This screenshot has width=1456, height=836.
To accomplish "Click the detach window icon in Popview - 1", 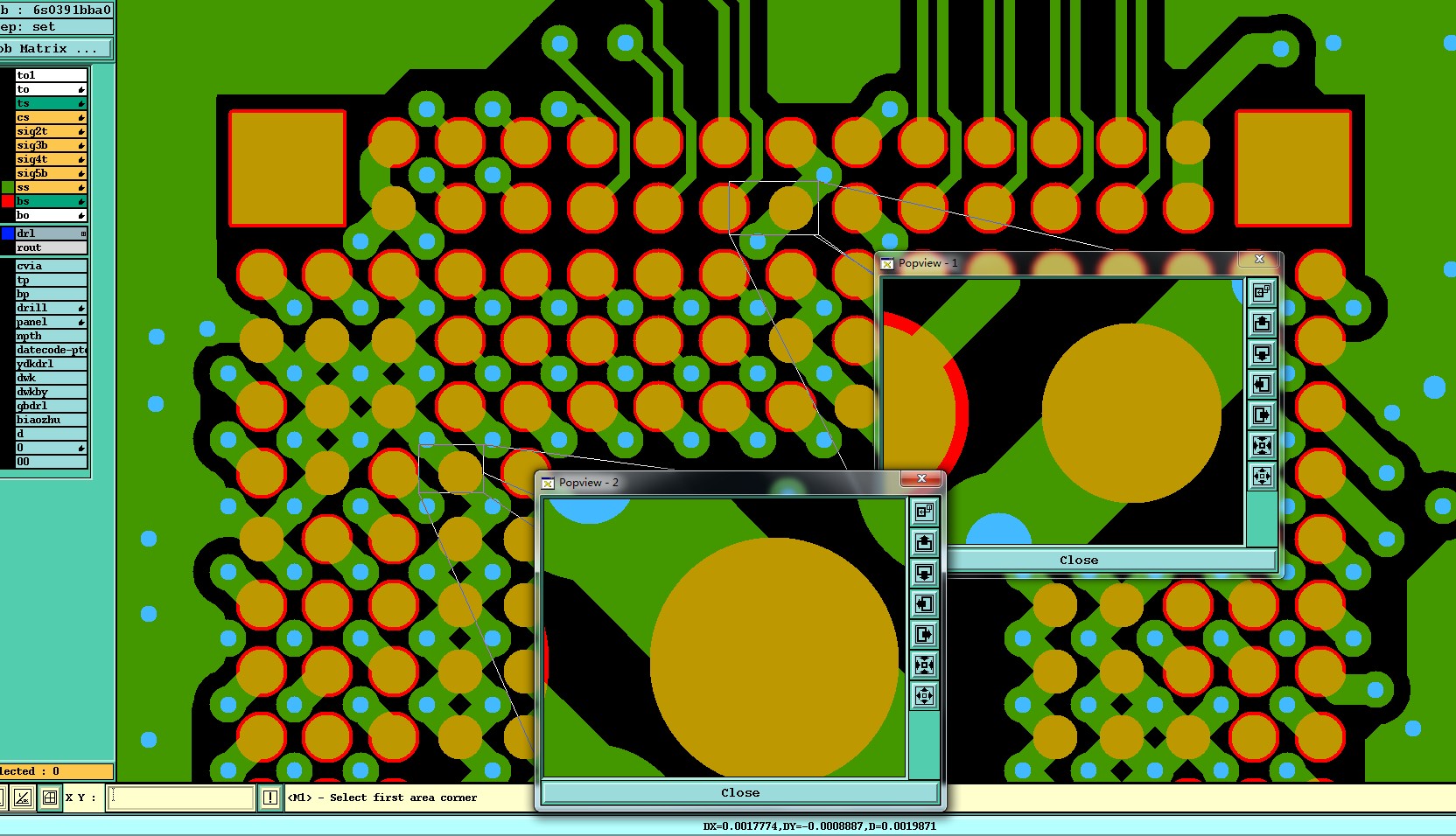I will tap(1262, 292).
